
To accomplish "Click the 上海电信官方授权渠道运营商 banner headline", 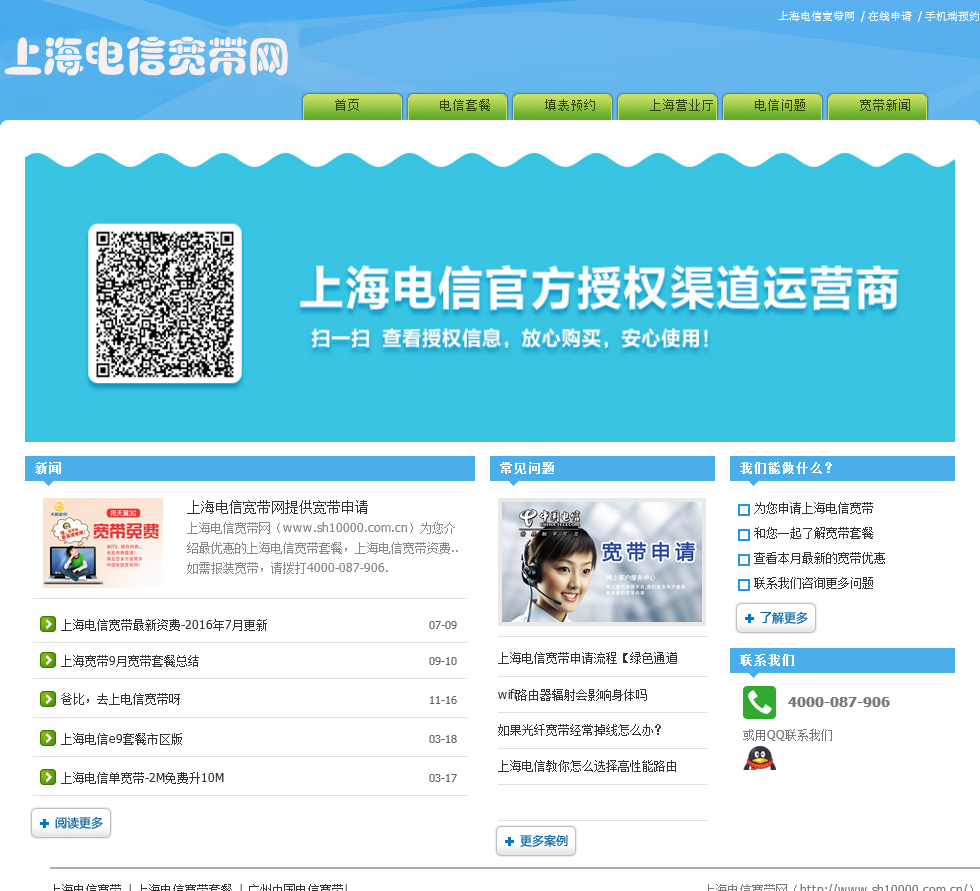I will point(599,288).
